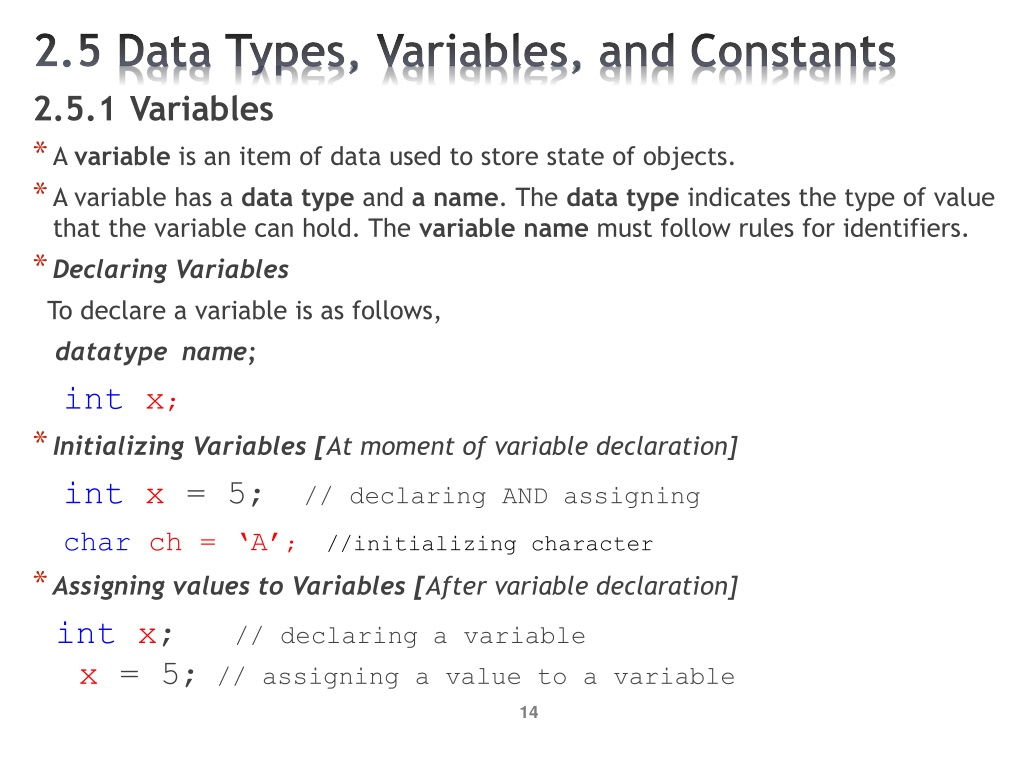The width and height of the screenshot is (1024, 768).
Task: Click the bold "variable name" phrase
Action: (504, 229)
